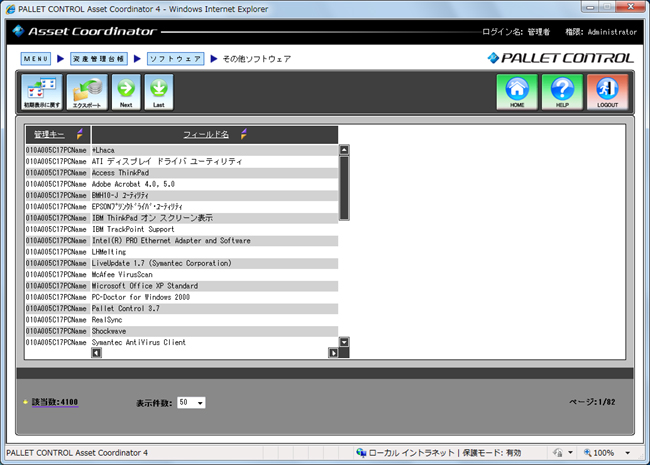Open the 資産管理台帳 breadcrumb
This screenshot has height=465, width=650.
coord(99,59)
